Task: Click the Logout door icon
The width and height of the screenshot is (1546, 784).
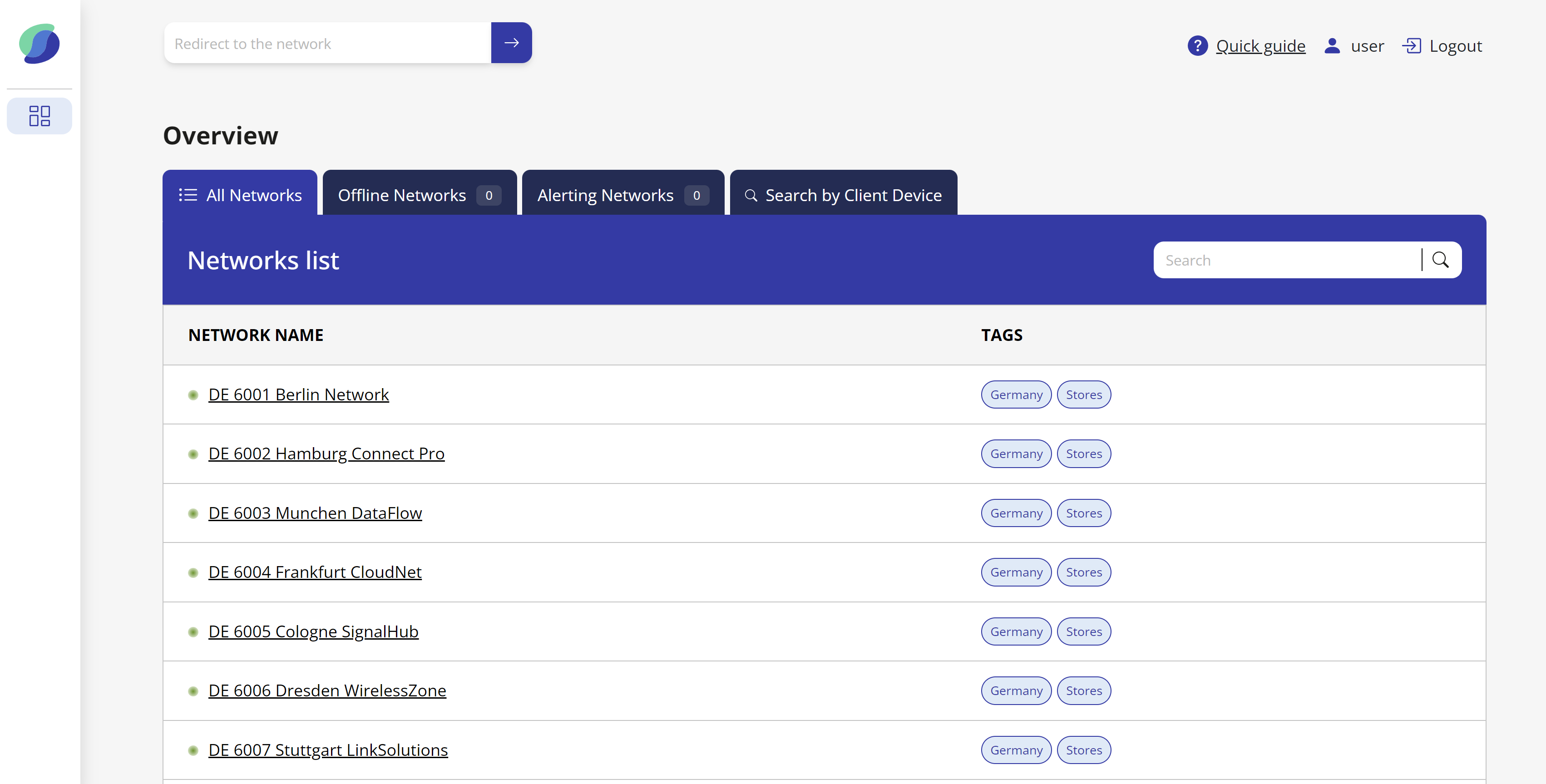Action: point(1412,45)
